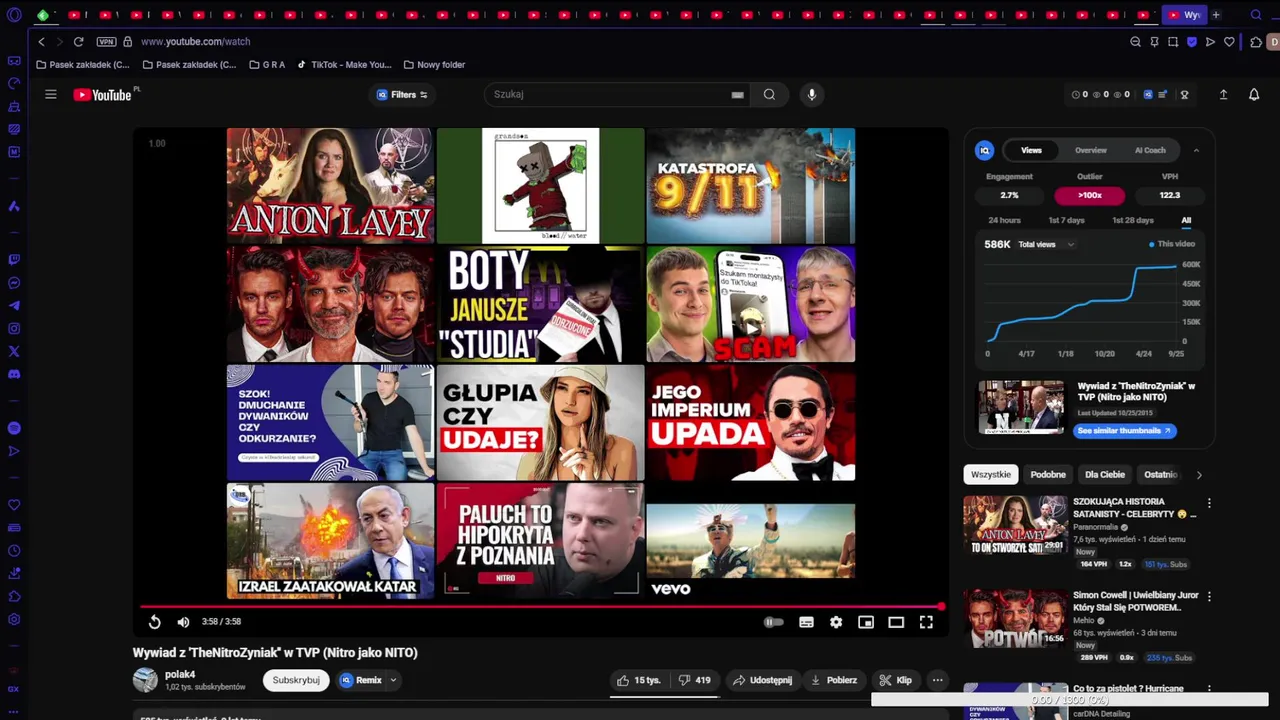Viewport: 1280px width, 720px height.
Task: Enter fullscreen mode
Action: [926, 622]
